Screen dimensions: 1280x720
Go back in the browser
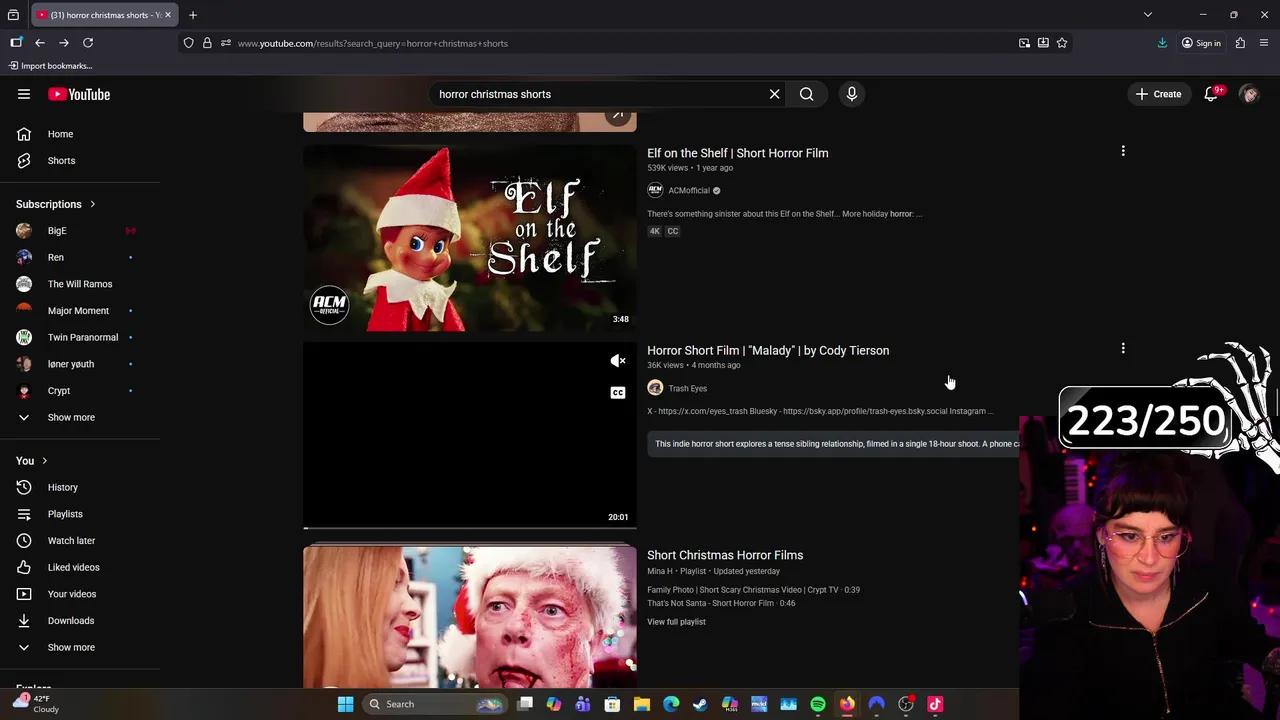tap(39, 43)
